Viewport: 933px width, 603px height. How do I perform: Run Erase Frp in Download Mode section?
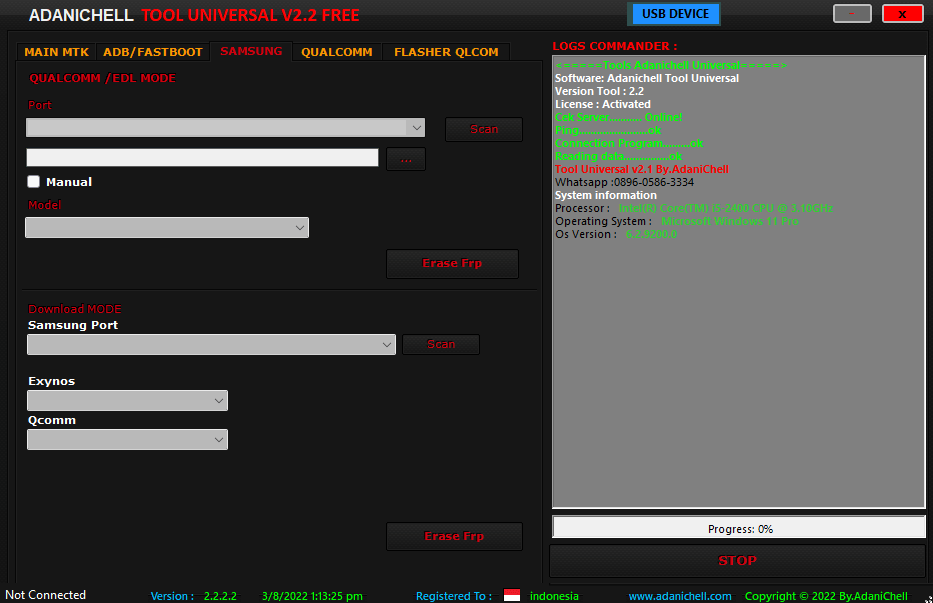point(454,536)
